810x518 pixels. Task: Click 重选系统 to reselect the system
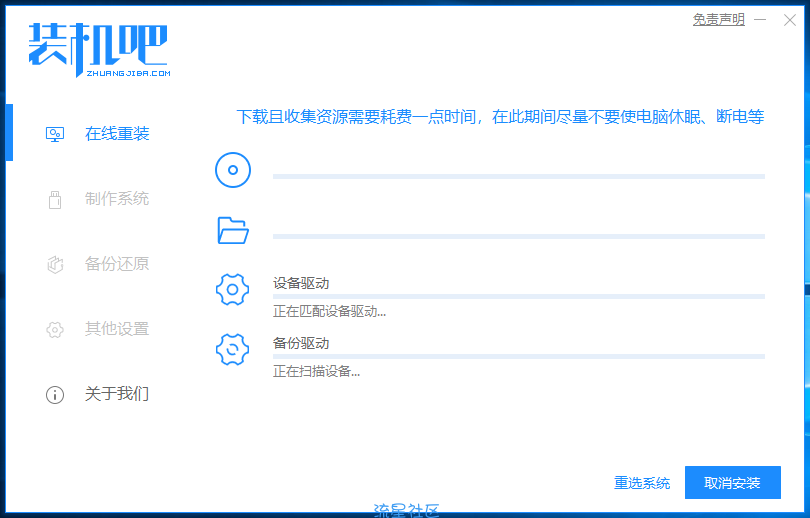(x=642, y=483)
